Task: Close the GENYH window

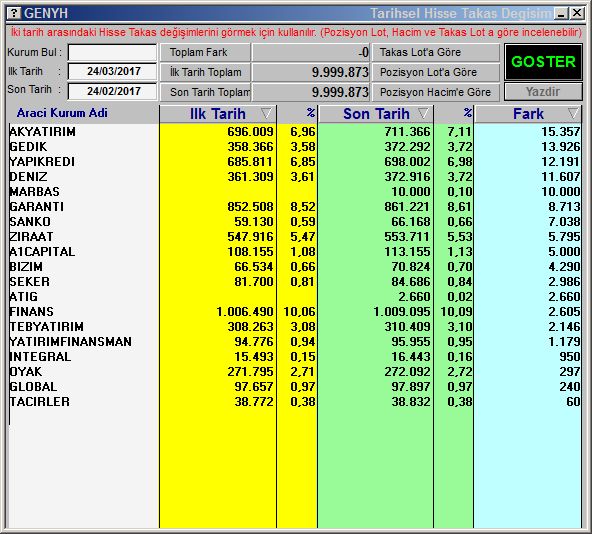Action: 577,14
